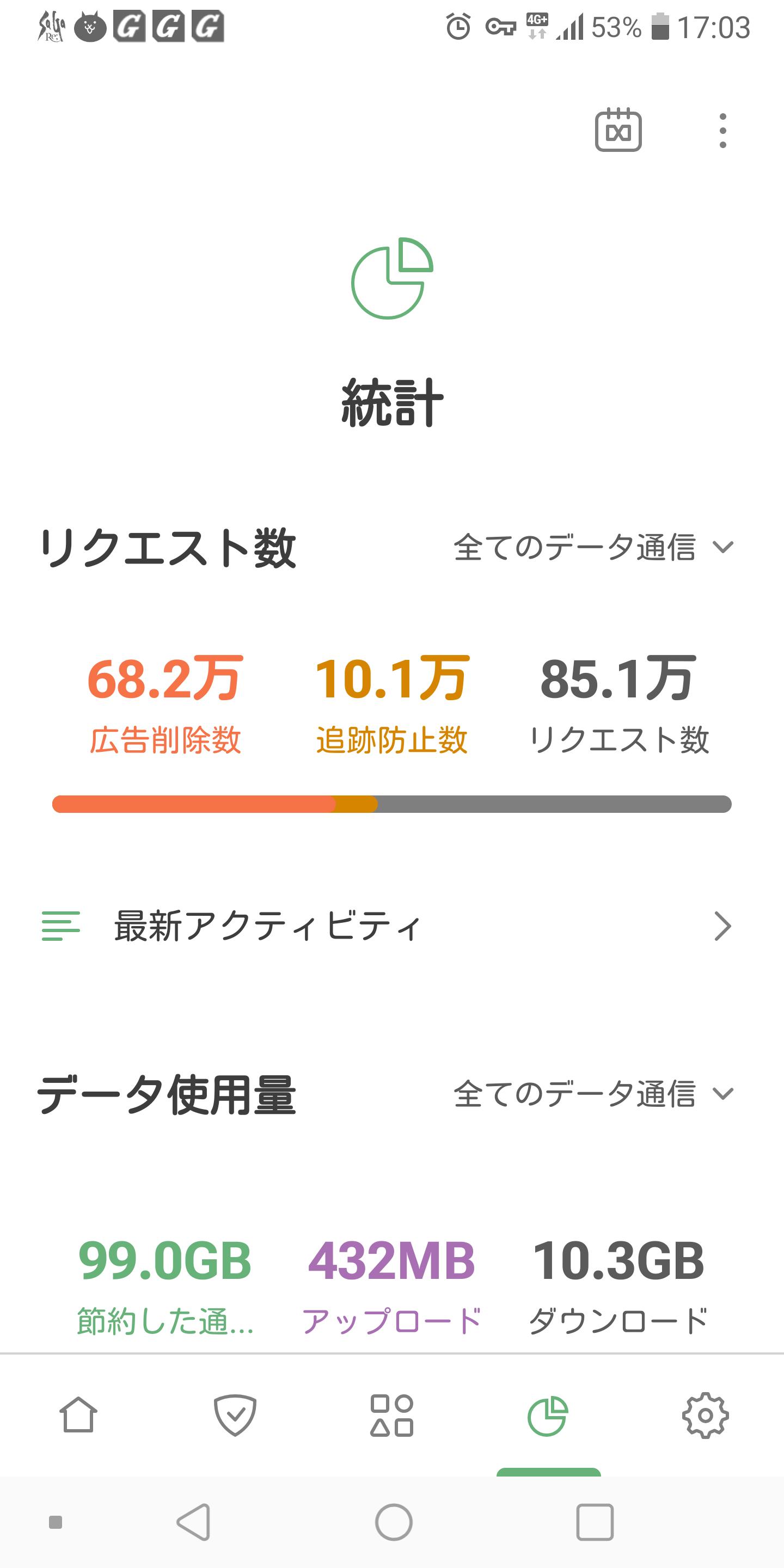Select the Statistics tab in bottom bar
Viewport: 784px width, 1568px height.
[548, 1414]
